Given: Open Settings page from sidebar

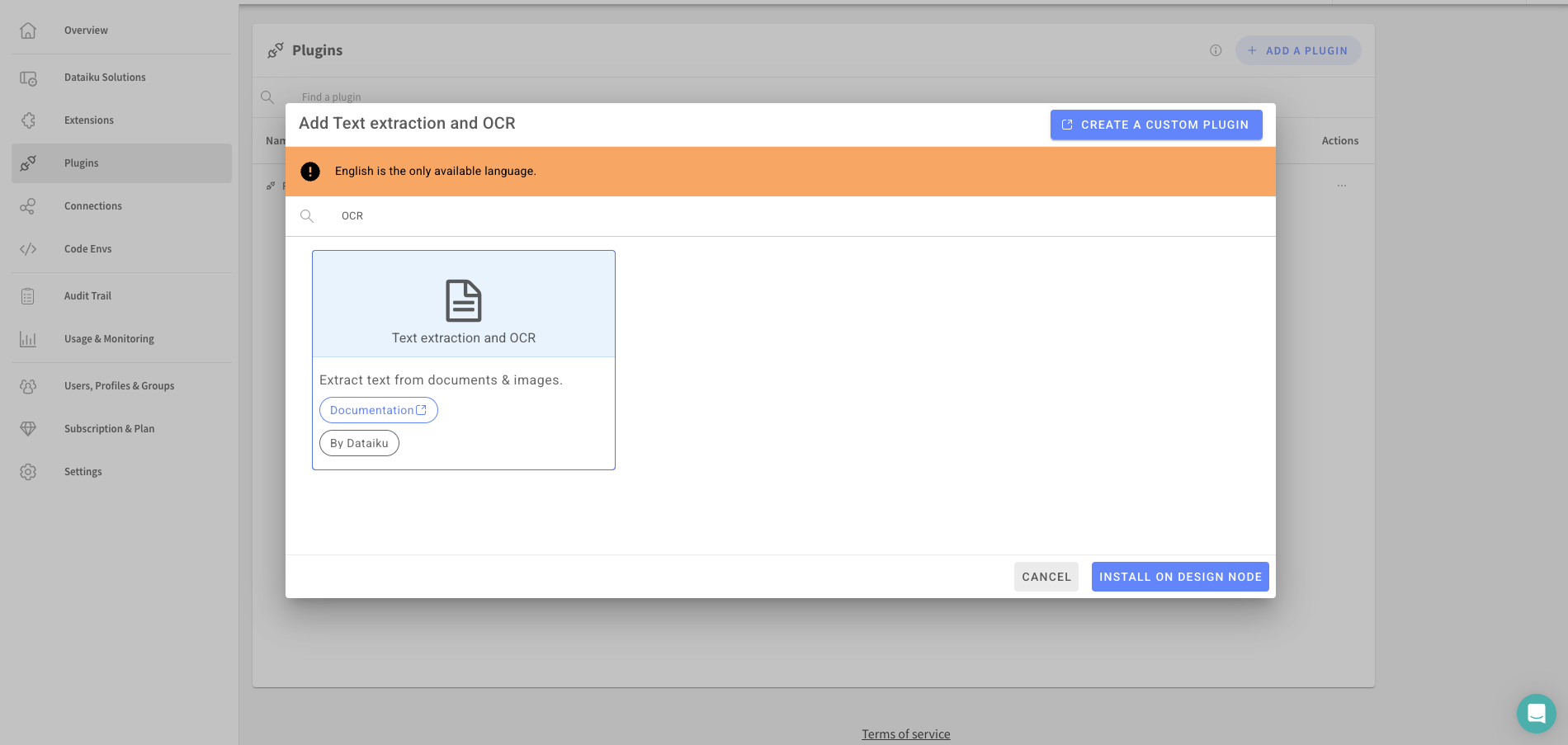Looking at the screenshot, I should pyautogui.click(x=83, y=472).
